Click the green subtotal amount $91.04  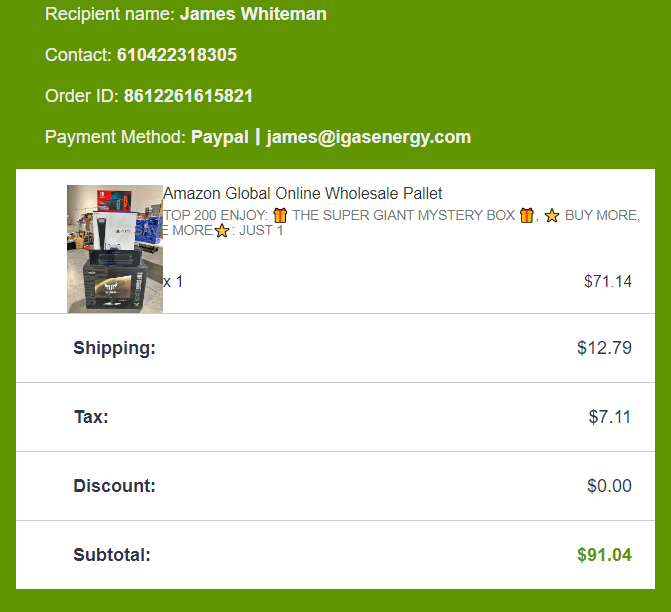604,555
